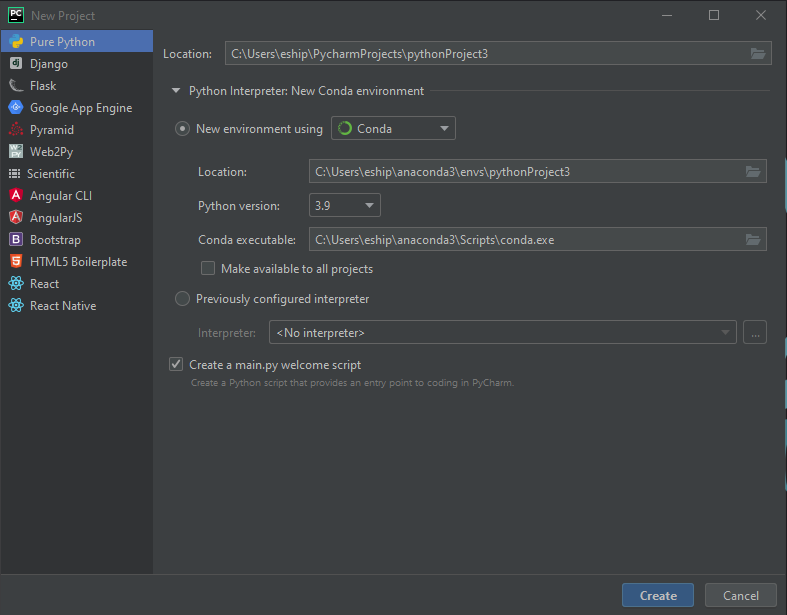Viewport: 787px width, 615px height.
Task: Browse for project Location folder icon
Action: [757, 53]
